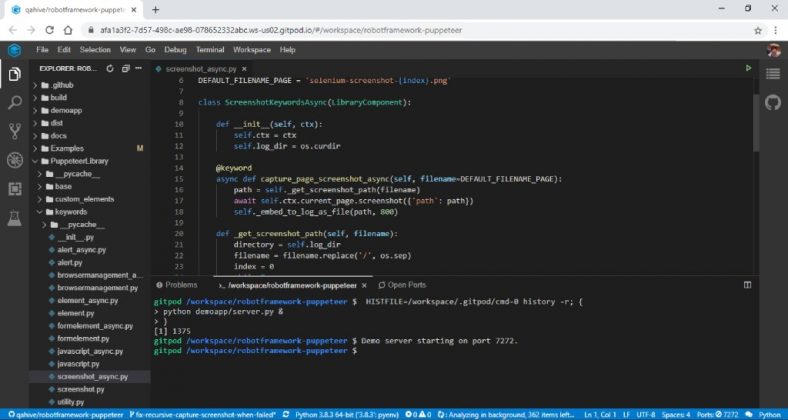Open the Test flask view icon
The width and height of the screenshot is (788, 420).
(15, 218)
